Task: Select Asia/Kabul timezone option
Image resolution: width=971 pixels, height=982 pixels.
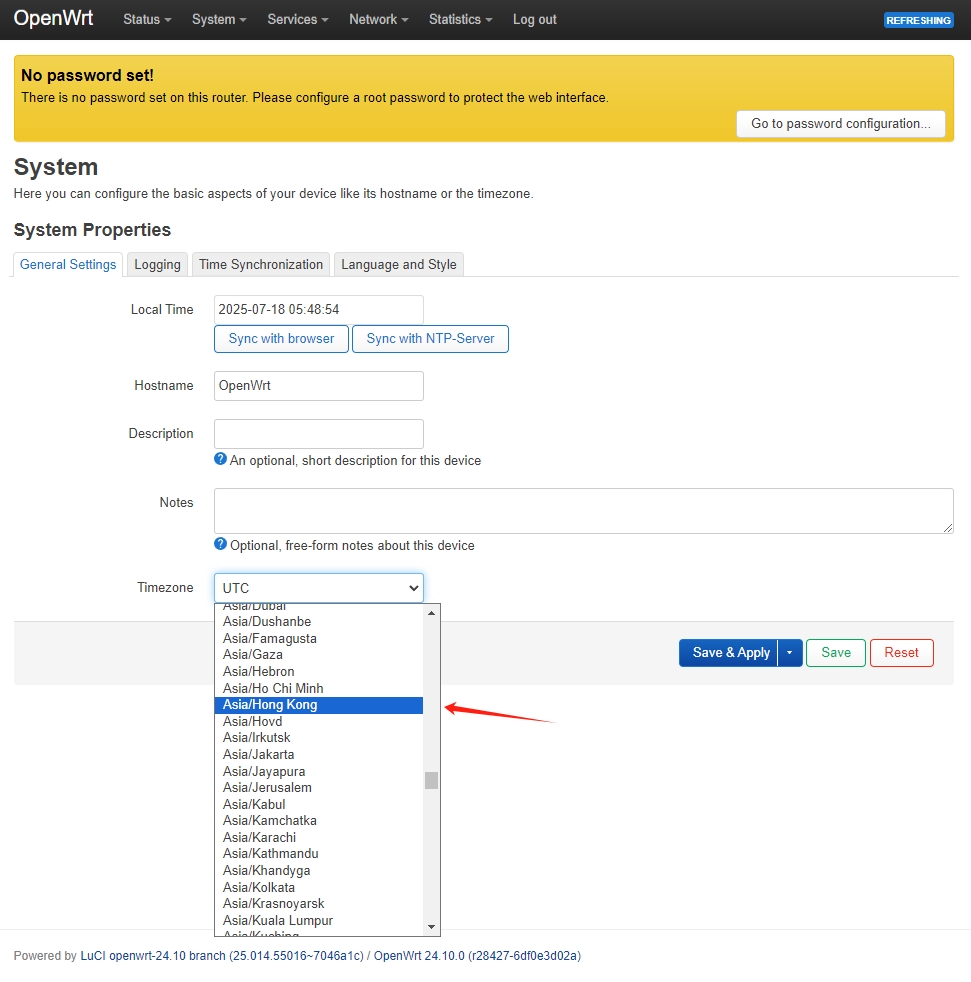Action: tap(319, 804)
